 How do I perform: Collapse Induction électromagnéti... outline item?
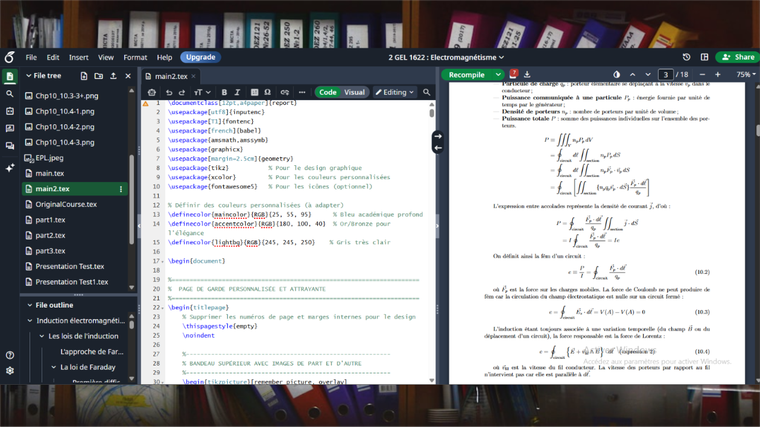[30, 321]
